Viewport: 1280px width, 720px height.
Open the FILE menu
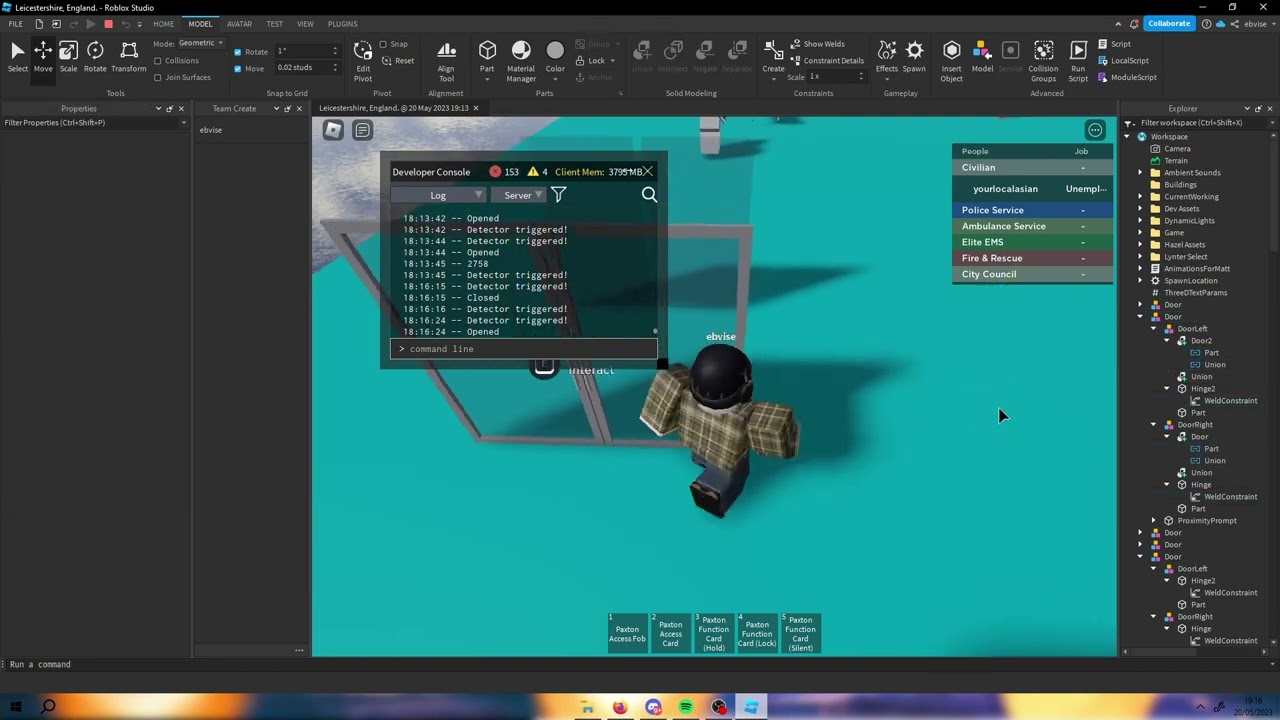(x=16, y=24)
